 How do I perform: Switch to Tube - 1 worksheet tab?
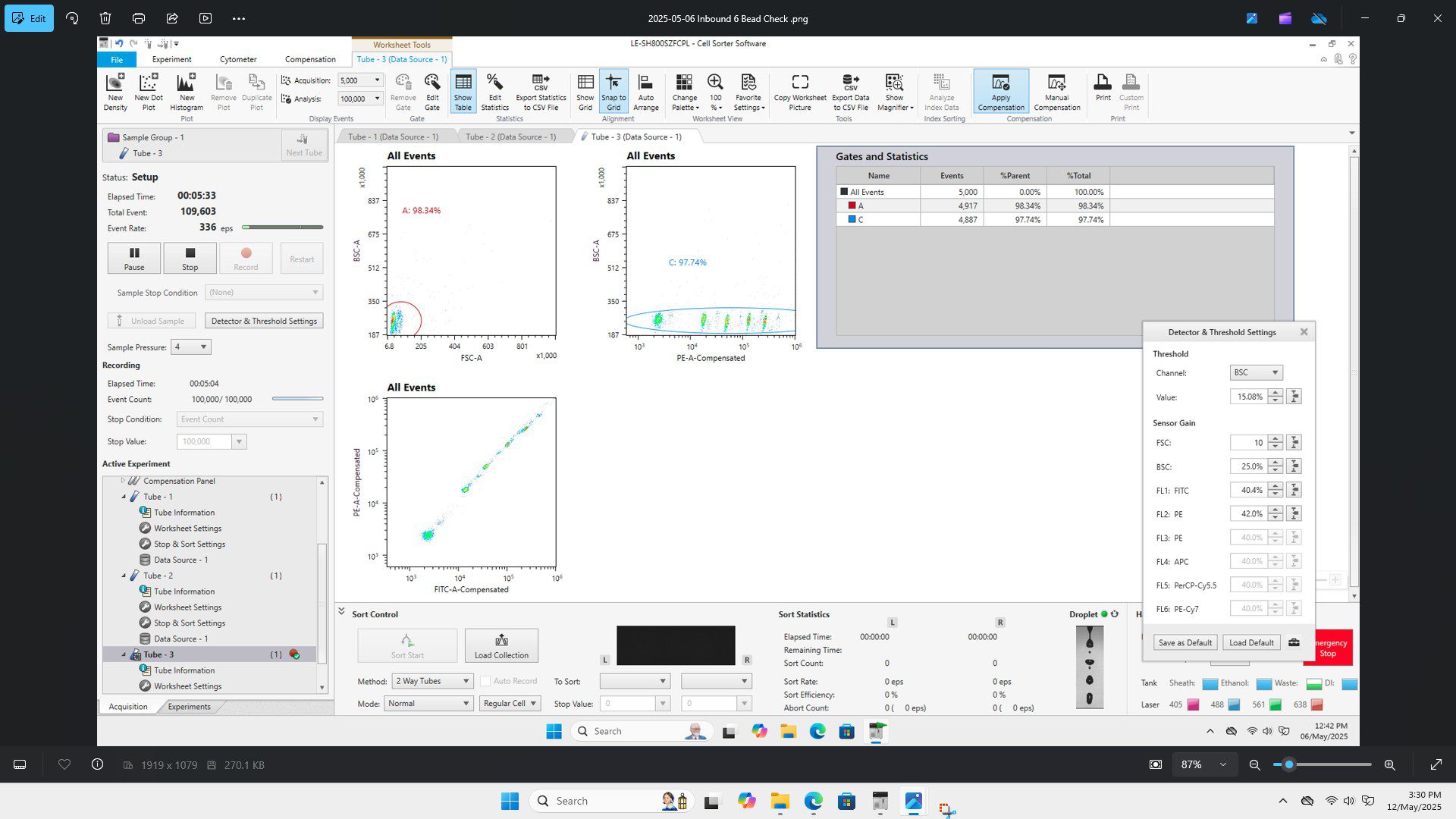393,137
